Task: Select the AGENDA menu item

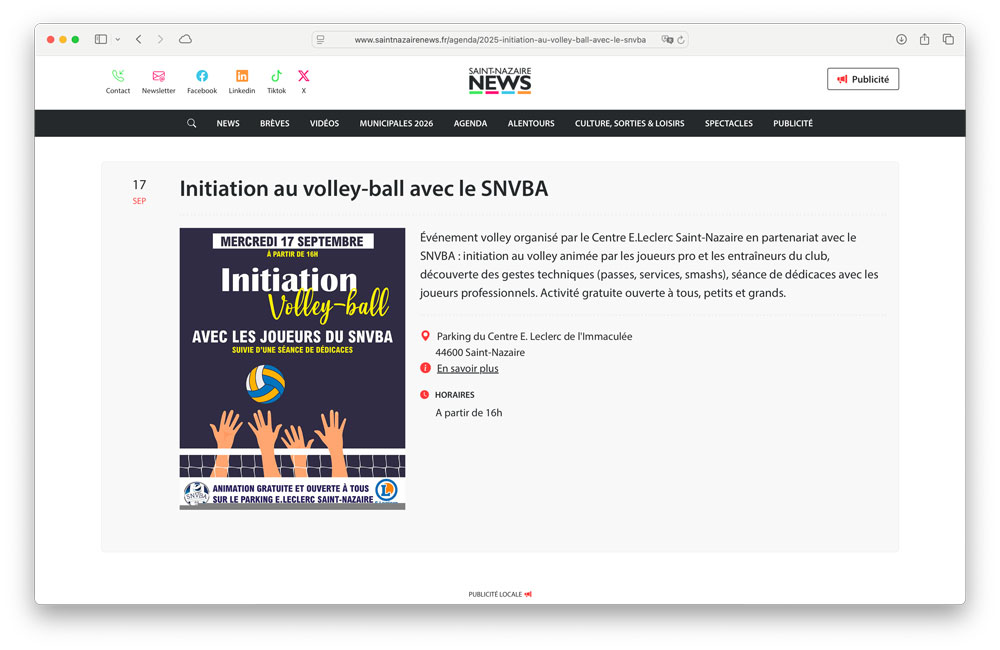Action: pyautogui.click(x=470, y=123)
